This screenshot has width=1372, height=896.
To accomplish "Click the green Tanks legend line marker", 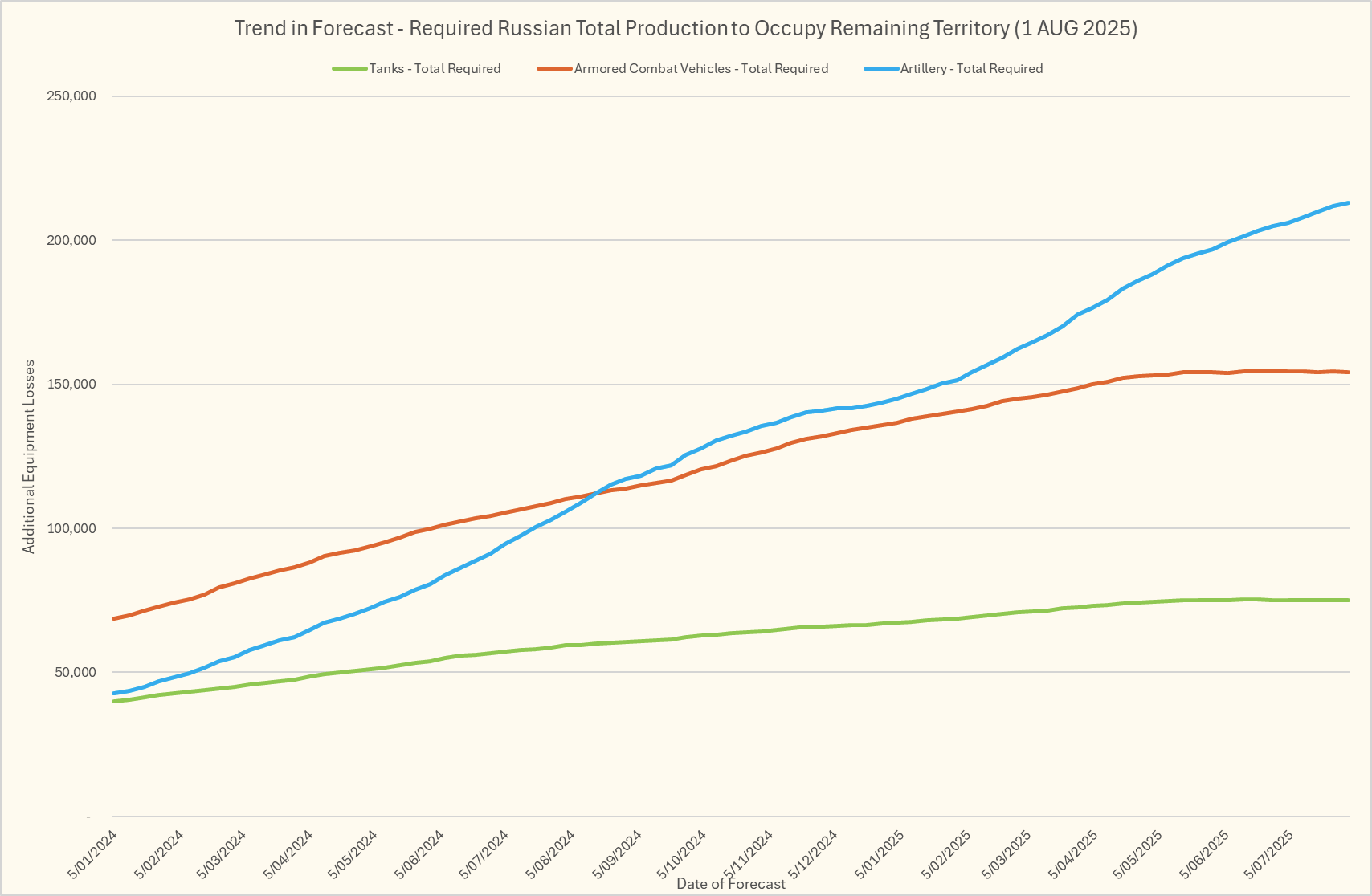I will [x=349, y=69].
